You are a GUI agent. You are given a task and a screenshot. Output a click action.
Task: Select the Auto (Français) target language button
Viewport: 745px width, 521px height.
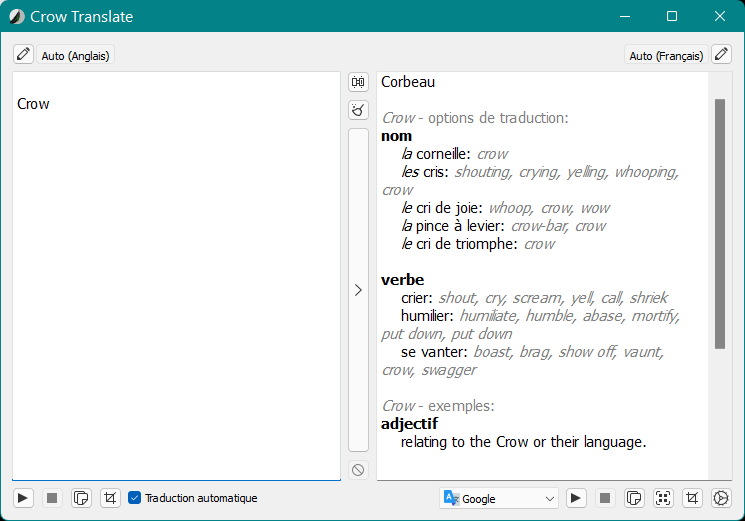666,56
